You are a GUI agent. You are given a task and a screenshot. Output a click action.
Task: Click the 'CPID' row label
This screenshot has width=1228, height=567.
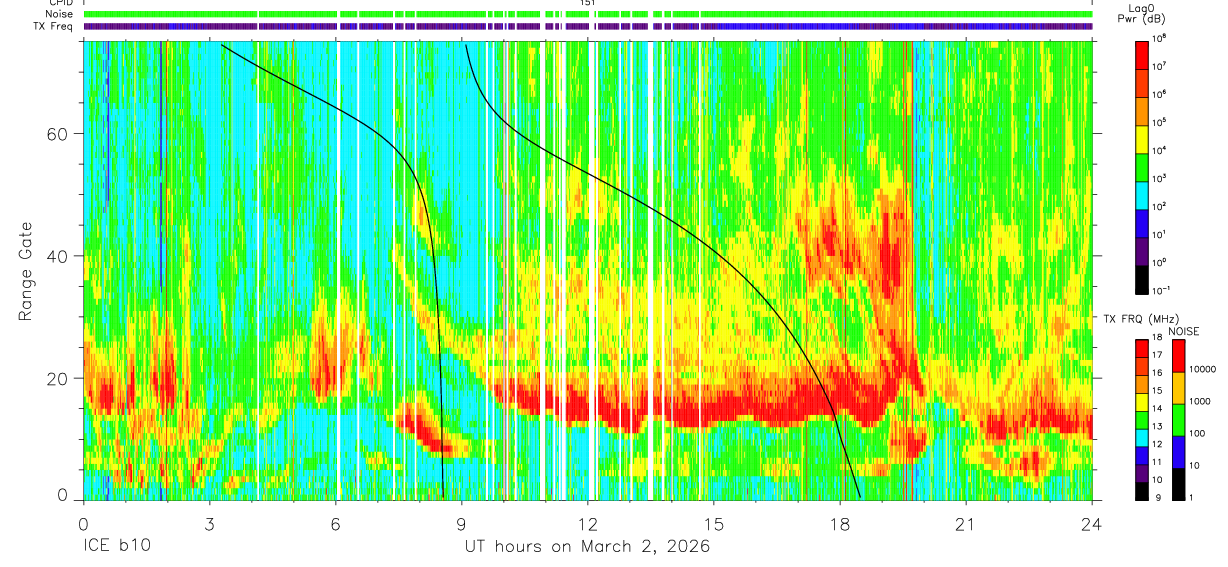[x=60, y=3]
